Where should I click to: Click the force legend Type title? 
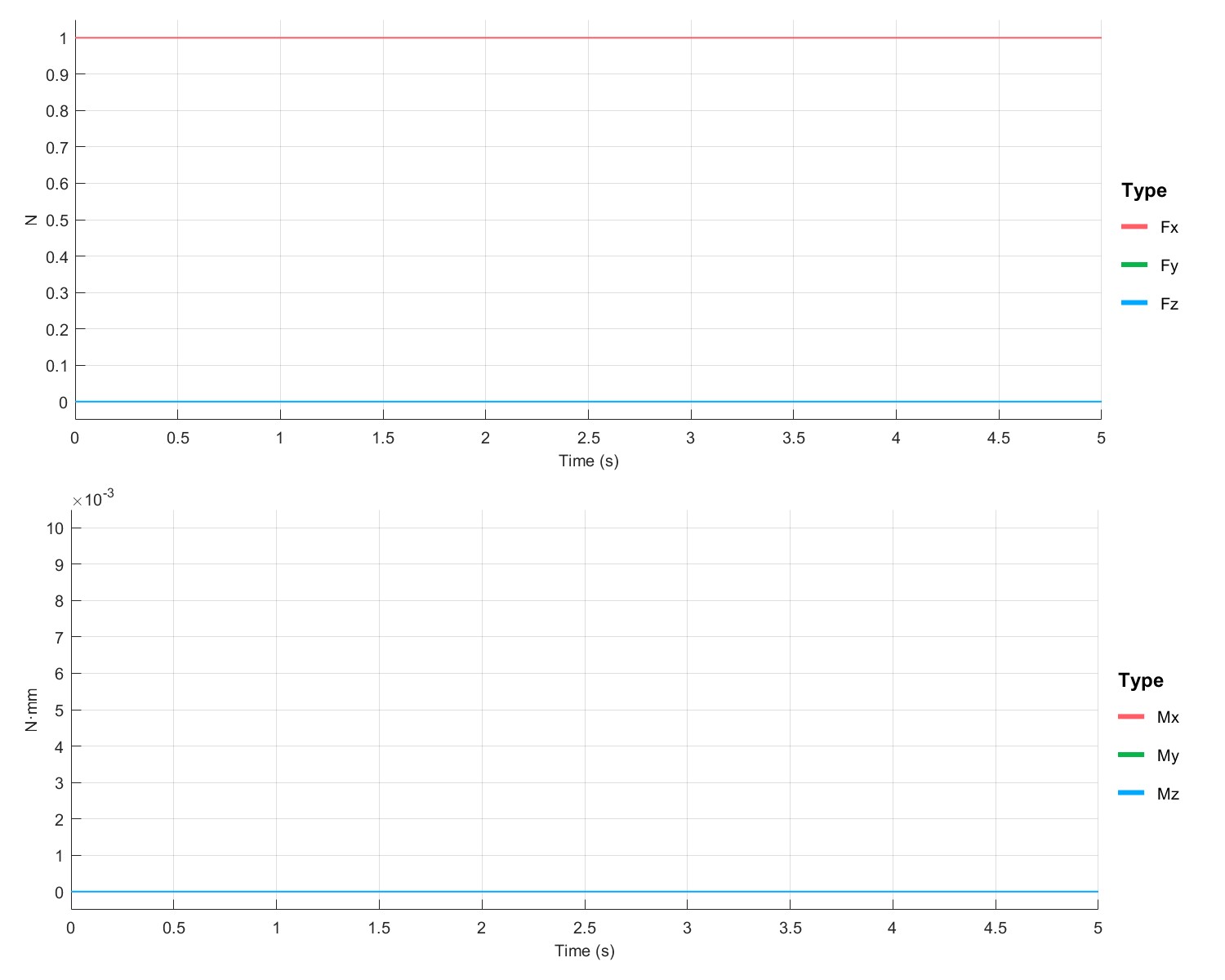[x=1144, y=190]
